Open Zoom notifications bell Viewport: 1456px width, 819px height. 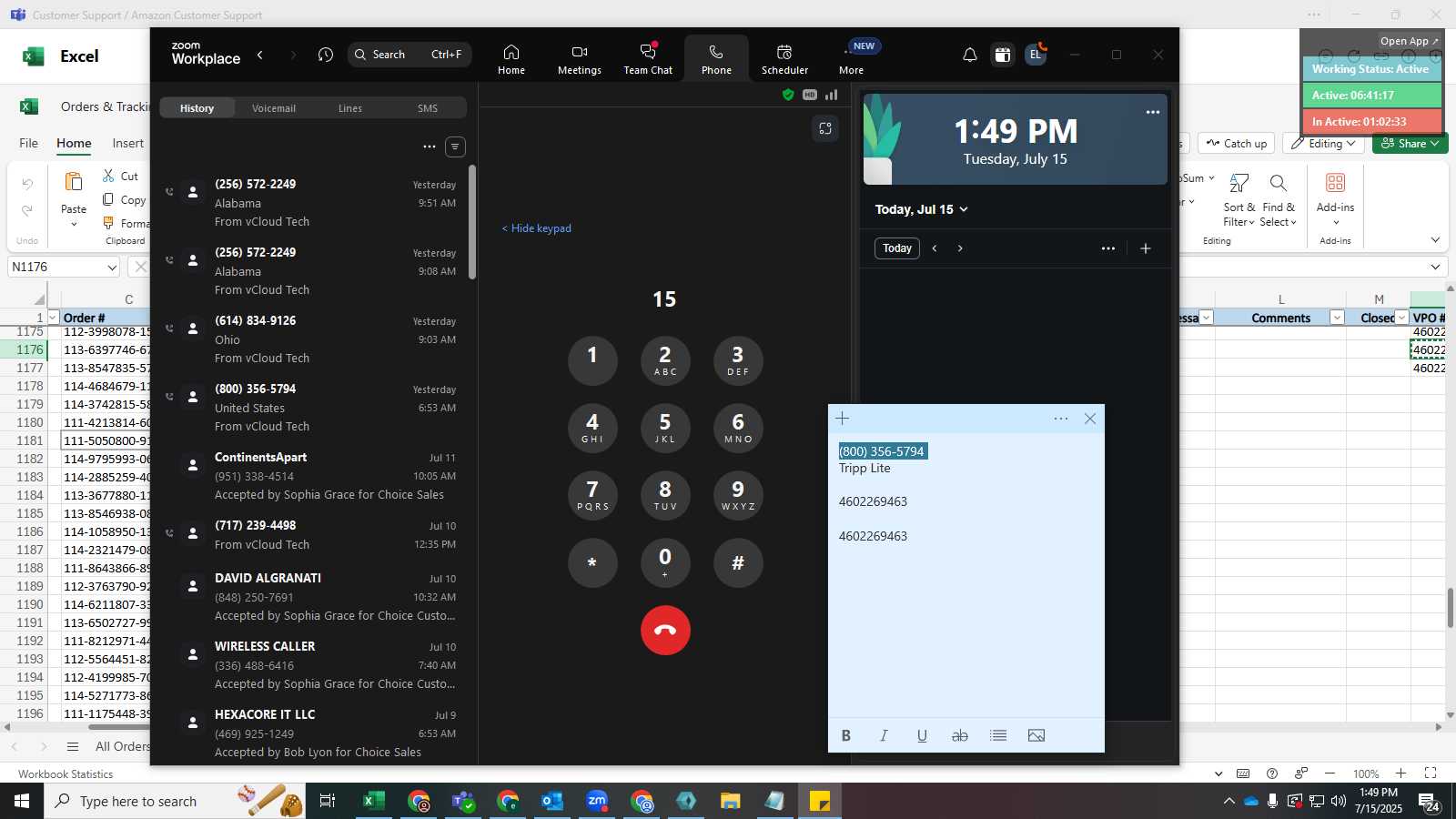click(x=970, y=55)
